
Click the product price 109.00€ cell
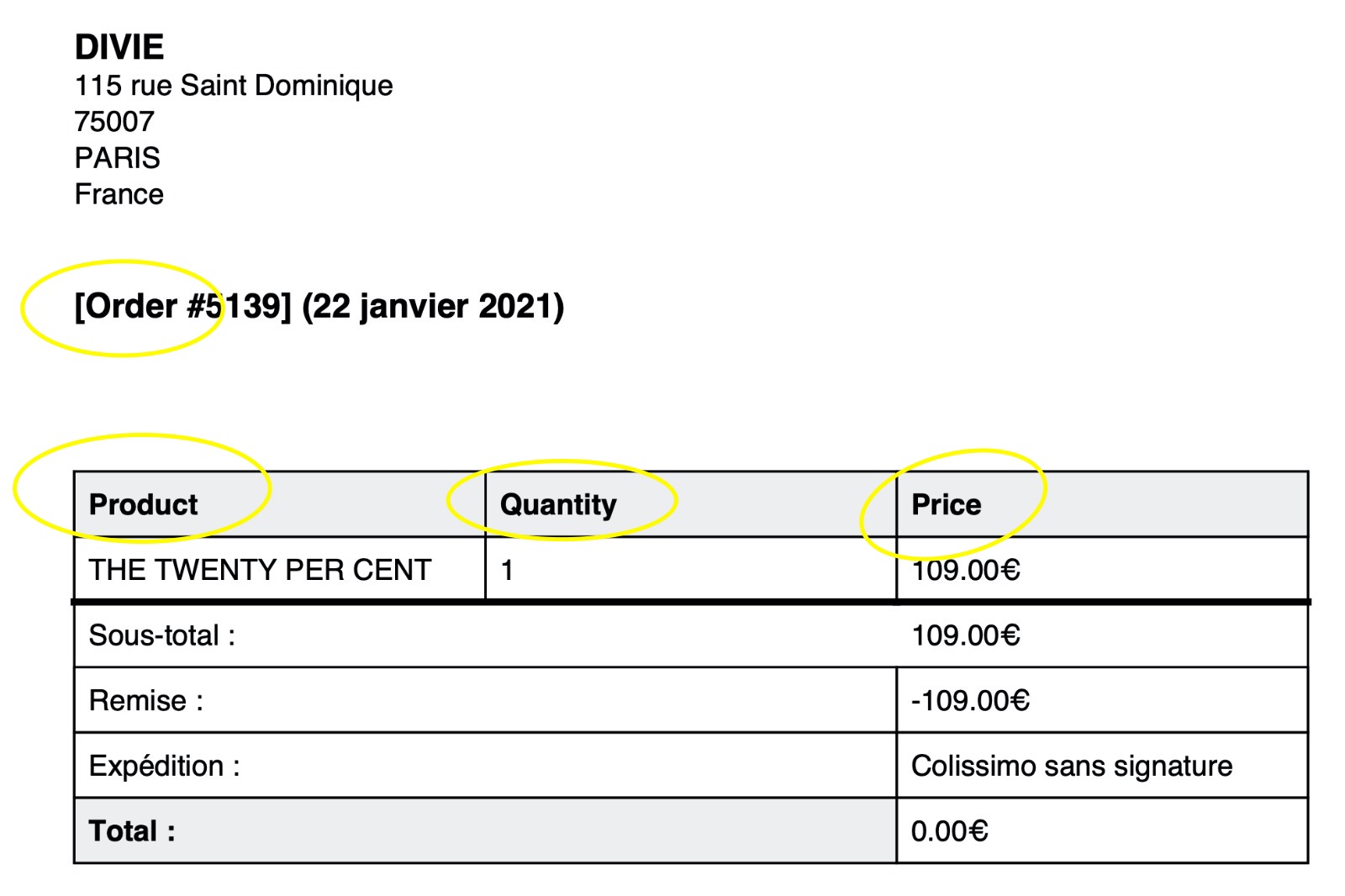point(1102,569)
